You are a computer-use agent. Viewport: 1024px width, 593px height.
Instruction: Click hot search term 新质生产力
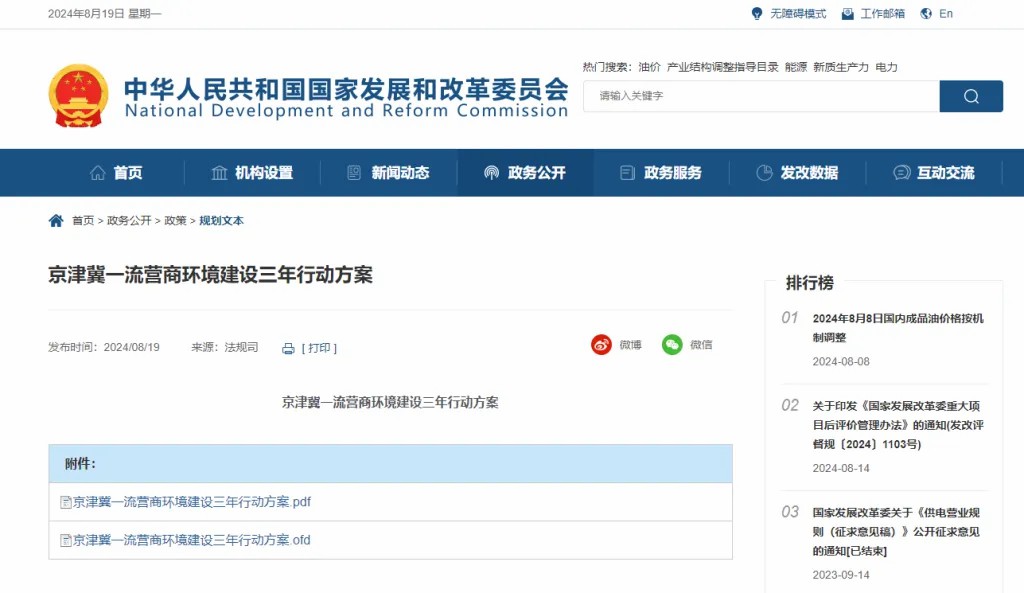pos(840,67)
